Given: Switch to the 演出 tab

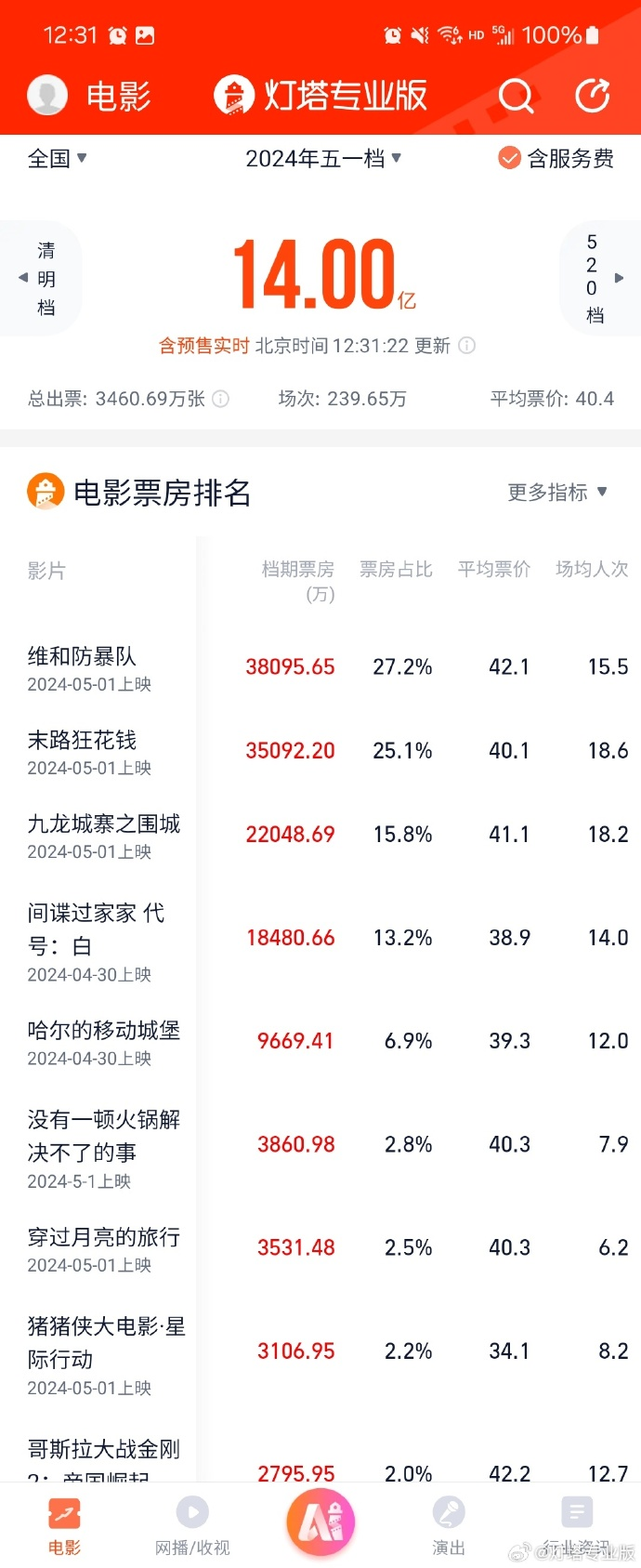Looking at the screenshot, I should click(x=449, y=1525).
